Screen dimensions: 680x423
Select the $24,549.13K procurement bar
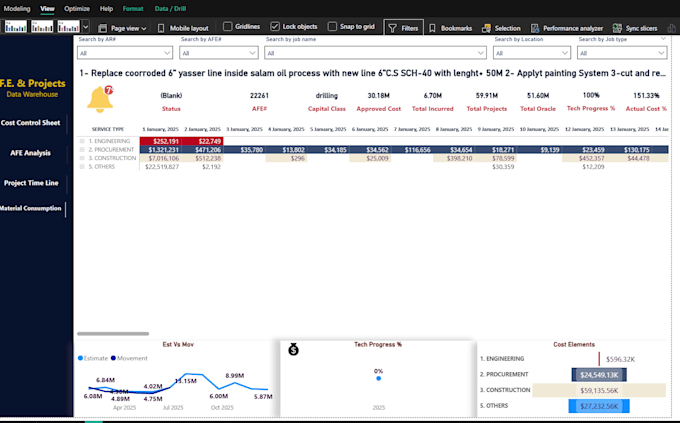pos(599,375)
